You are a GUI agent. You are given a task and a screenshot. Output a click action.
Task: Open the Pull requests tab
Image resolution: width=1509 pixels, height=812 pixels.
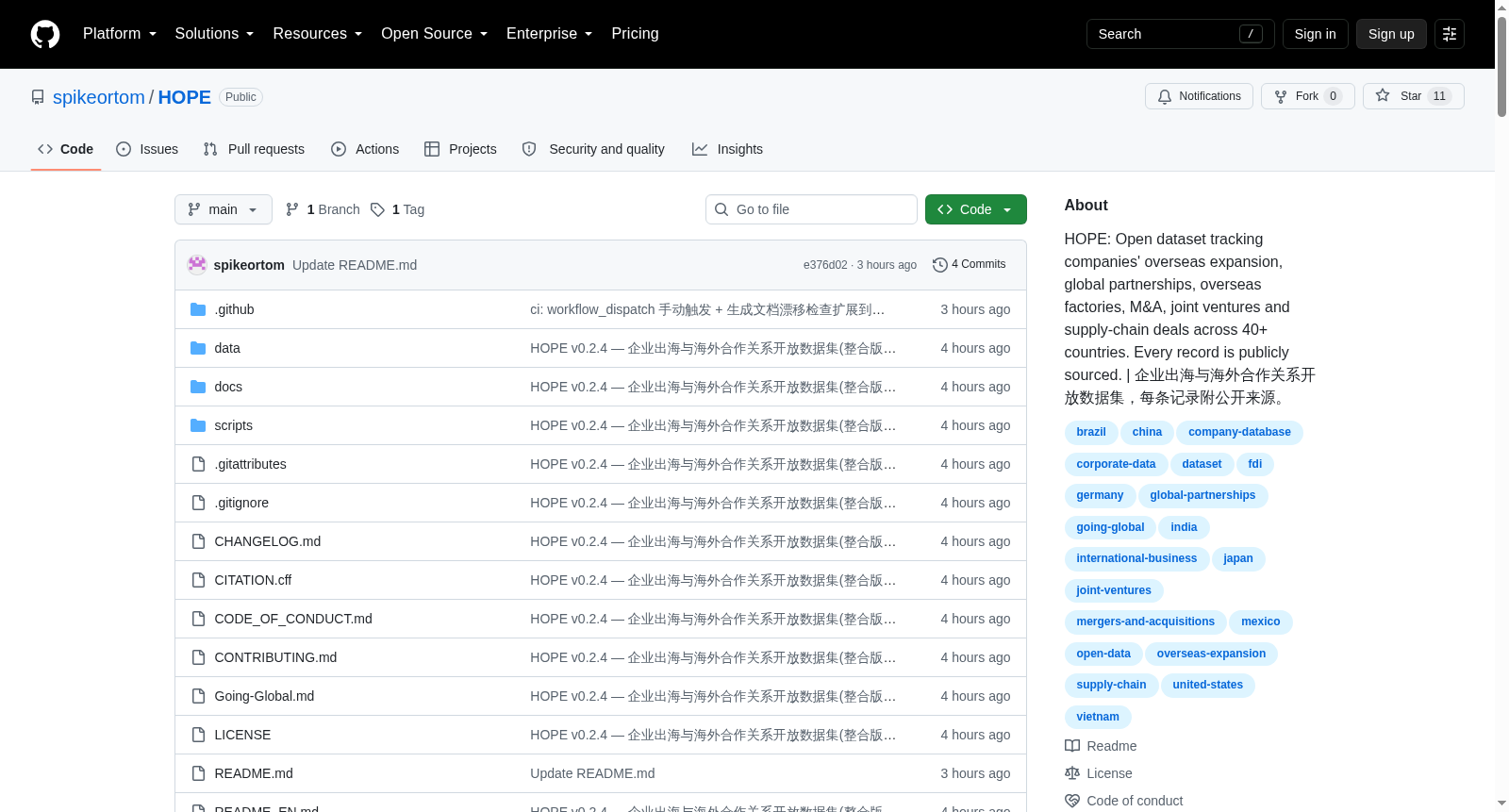(254, 149)
